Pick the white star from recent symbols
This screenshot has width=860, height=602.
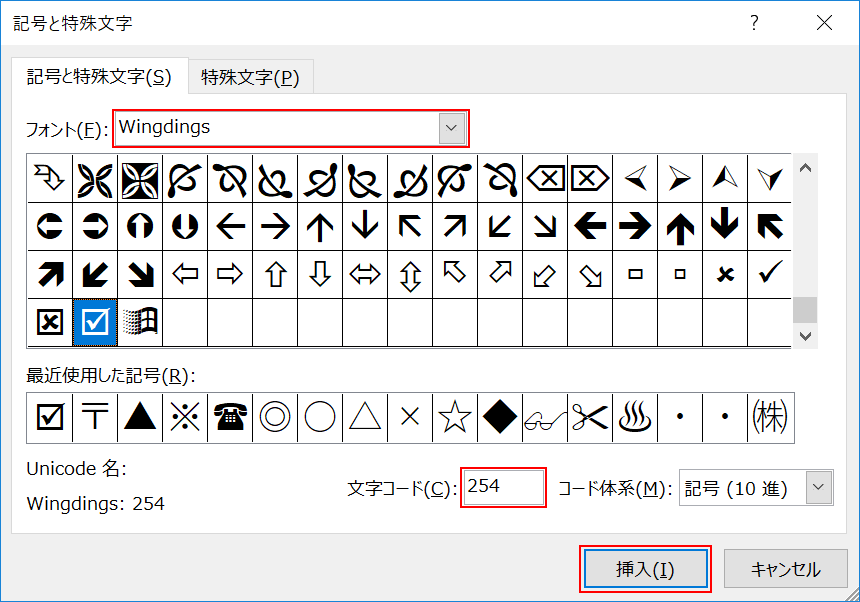(455, 418)
